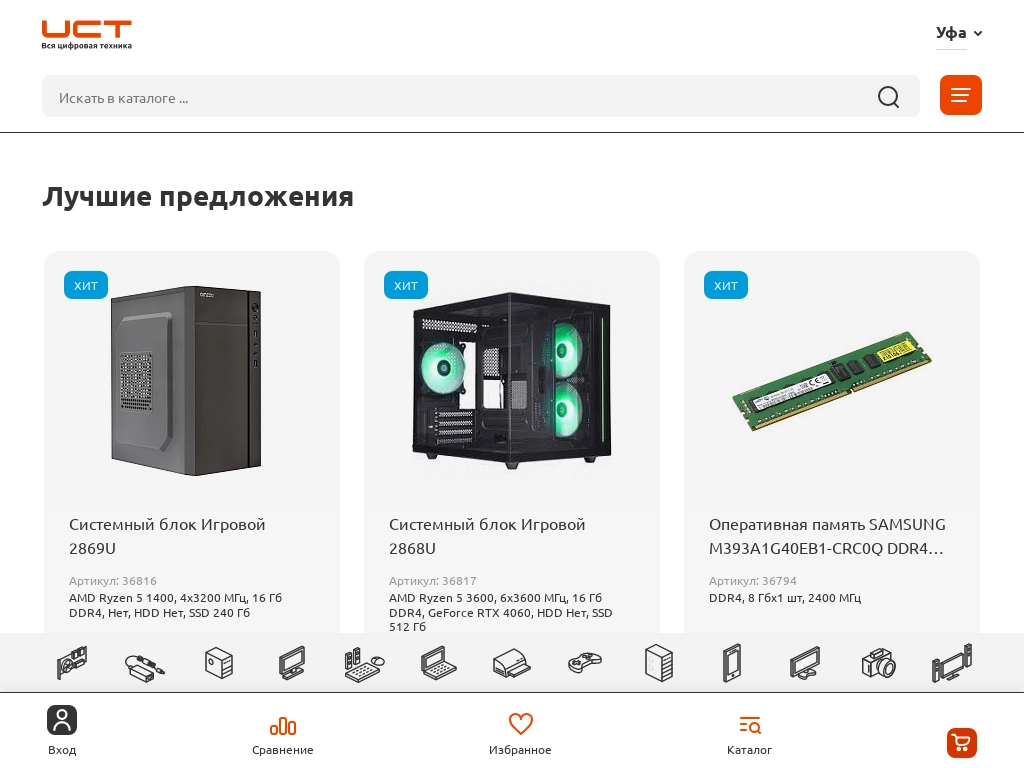1024x768 pixels.
Task: Click the Вход login button
Action: (62, 731)
